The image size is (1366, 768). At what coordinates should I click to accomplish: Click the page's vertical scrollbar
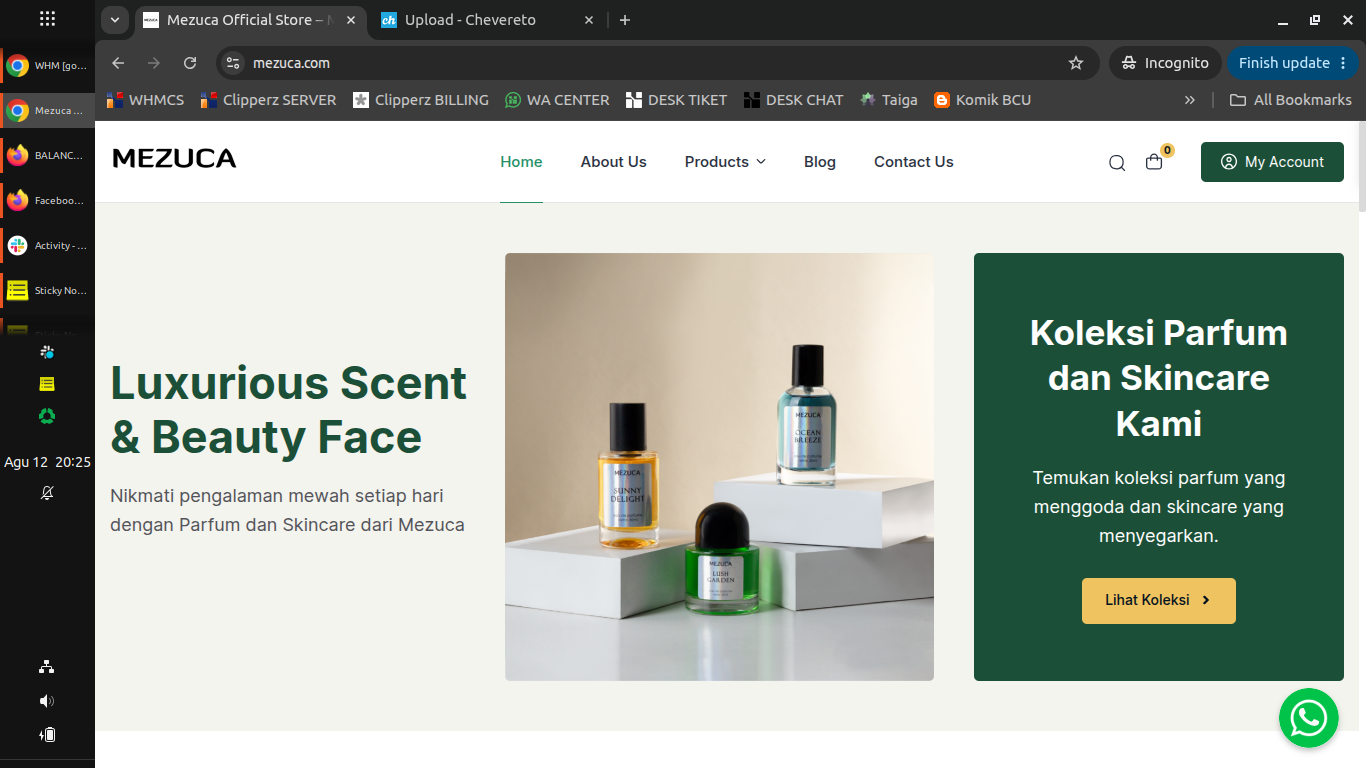tap(1360, 166)
